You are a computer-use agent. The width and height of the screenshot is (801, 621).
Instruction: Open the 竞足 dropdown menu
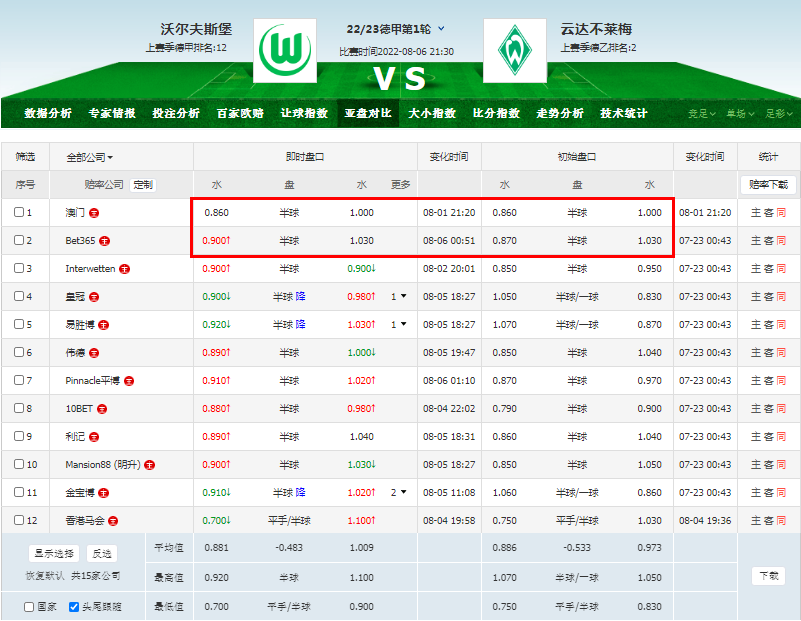point(701,113)
